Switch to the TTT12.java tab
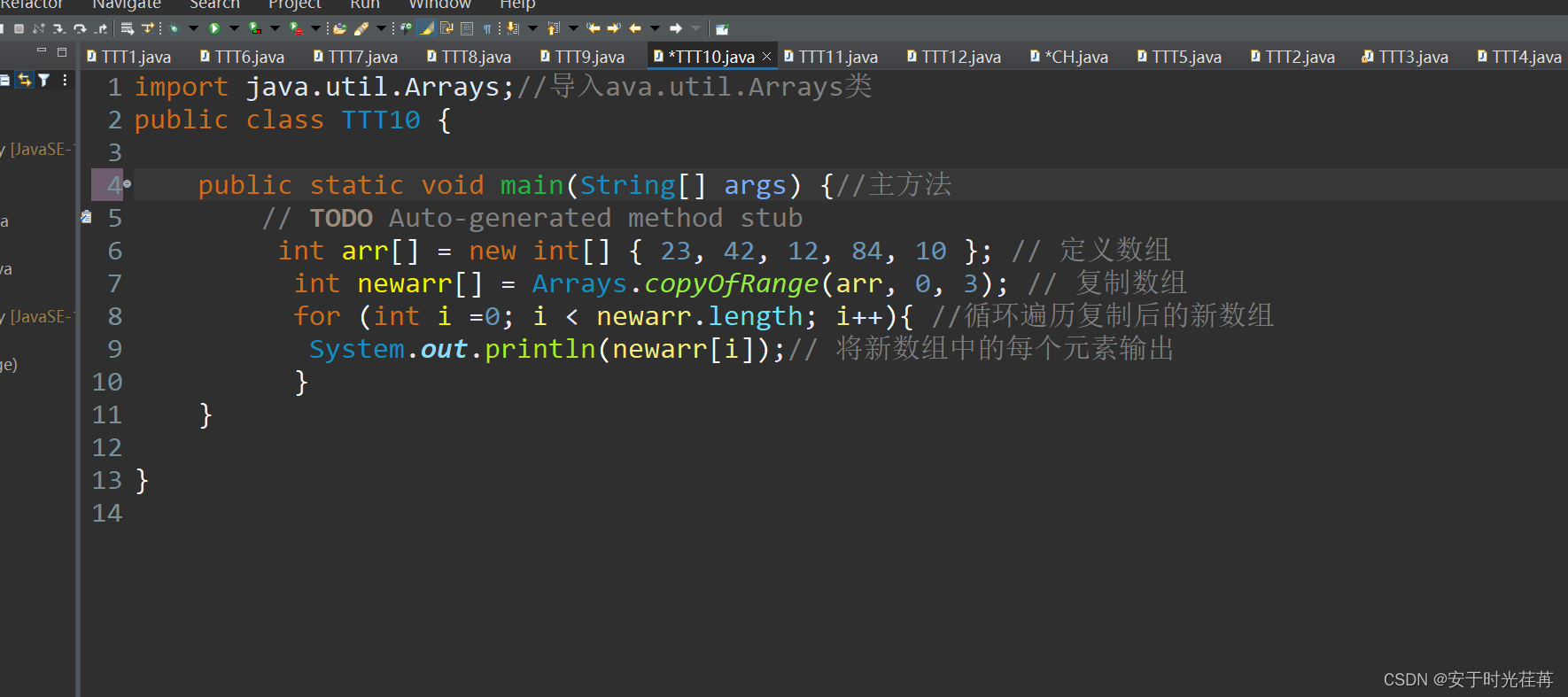The image size is (1568, 697). [954, 57]
